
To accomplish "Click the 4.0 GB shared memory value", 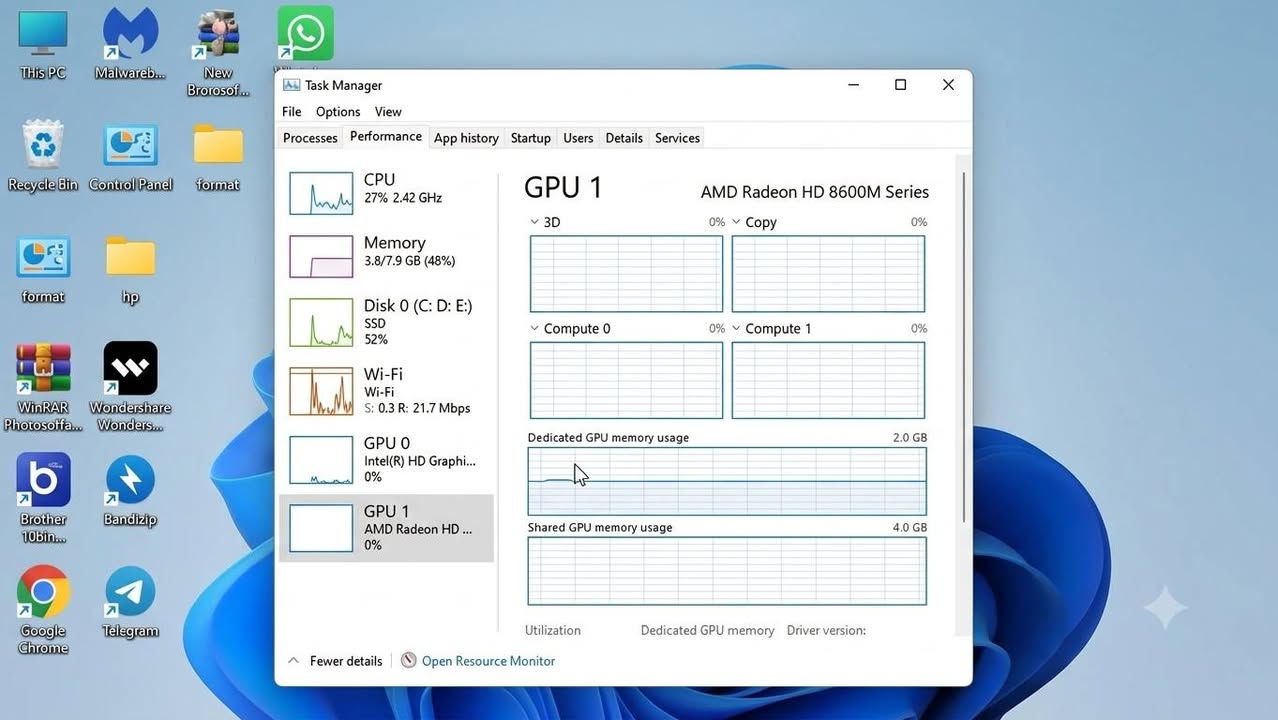I will click(909, 528).
